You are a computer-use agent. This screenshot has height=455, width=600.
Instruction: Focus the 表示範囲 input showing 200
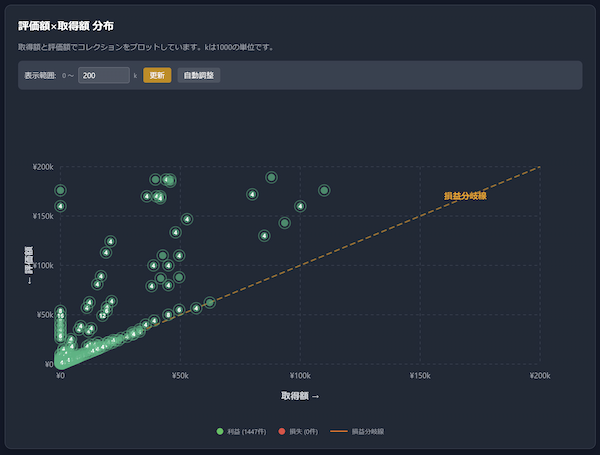104,75
